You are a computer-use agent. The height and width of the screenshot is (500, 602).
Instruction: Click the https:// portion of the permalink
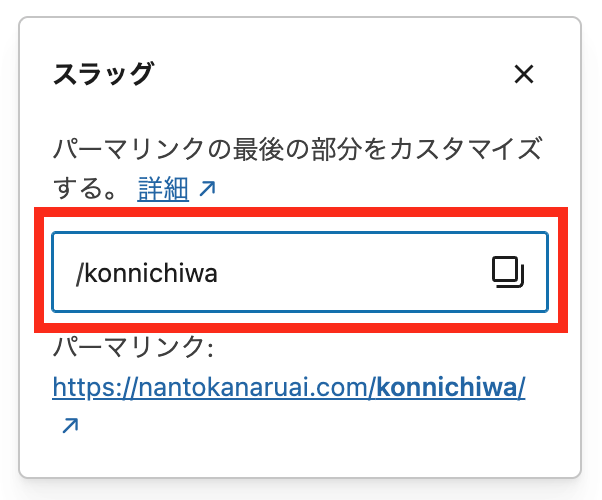click(x=91, y=387)
